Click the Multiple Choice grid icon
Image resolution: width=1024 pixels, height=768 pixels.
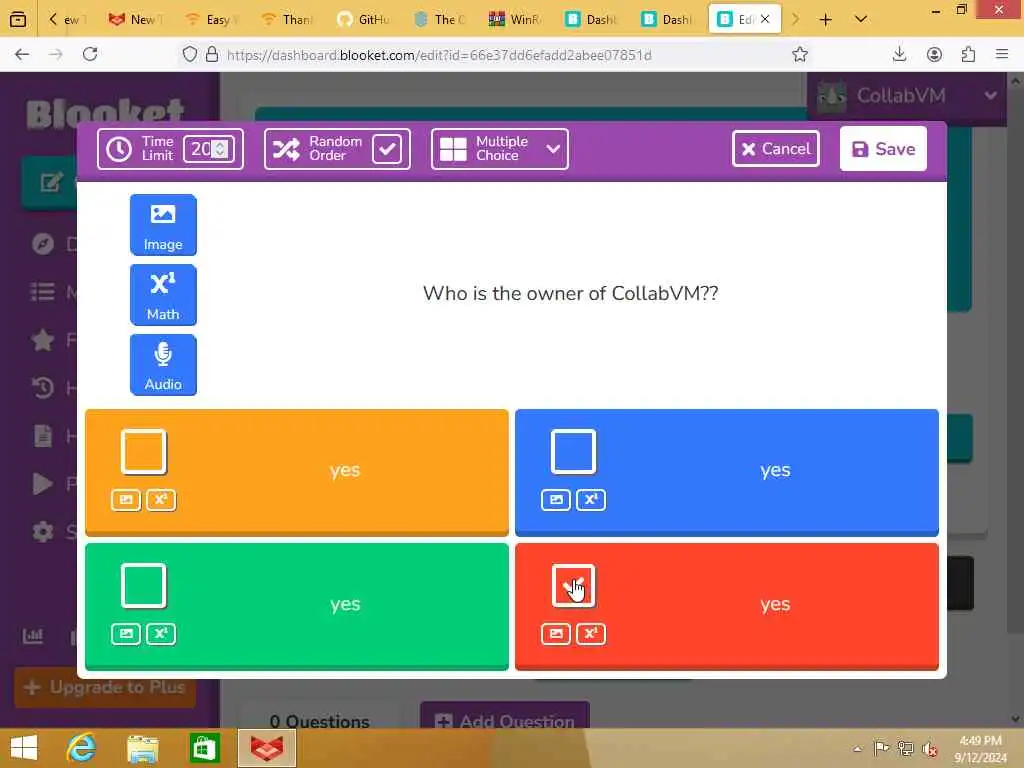click(453, 149)
